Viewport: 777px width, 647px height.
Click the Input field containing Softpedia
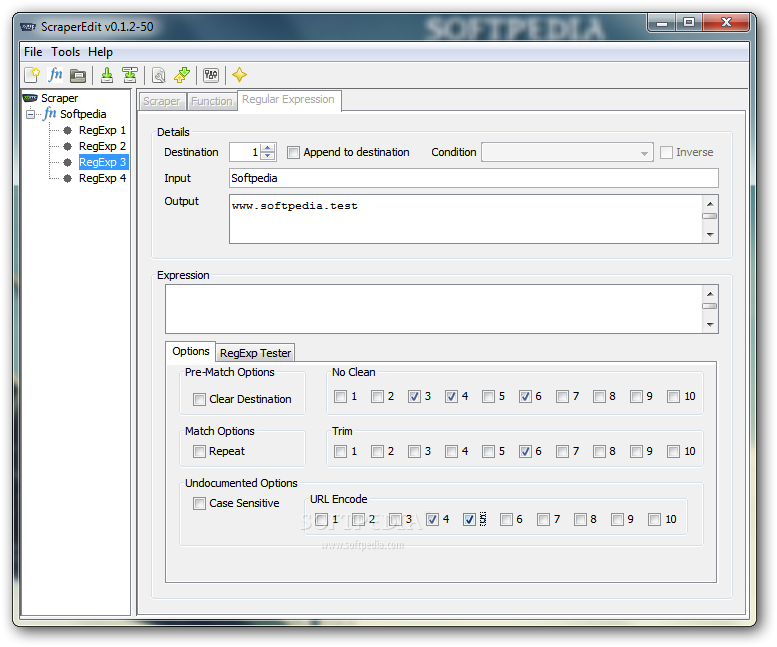474,178
